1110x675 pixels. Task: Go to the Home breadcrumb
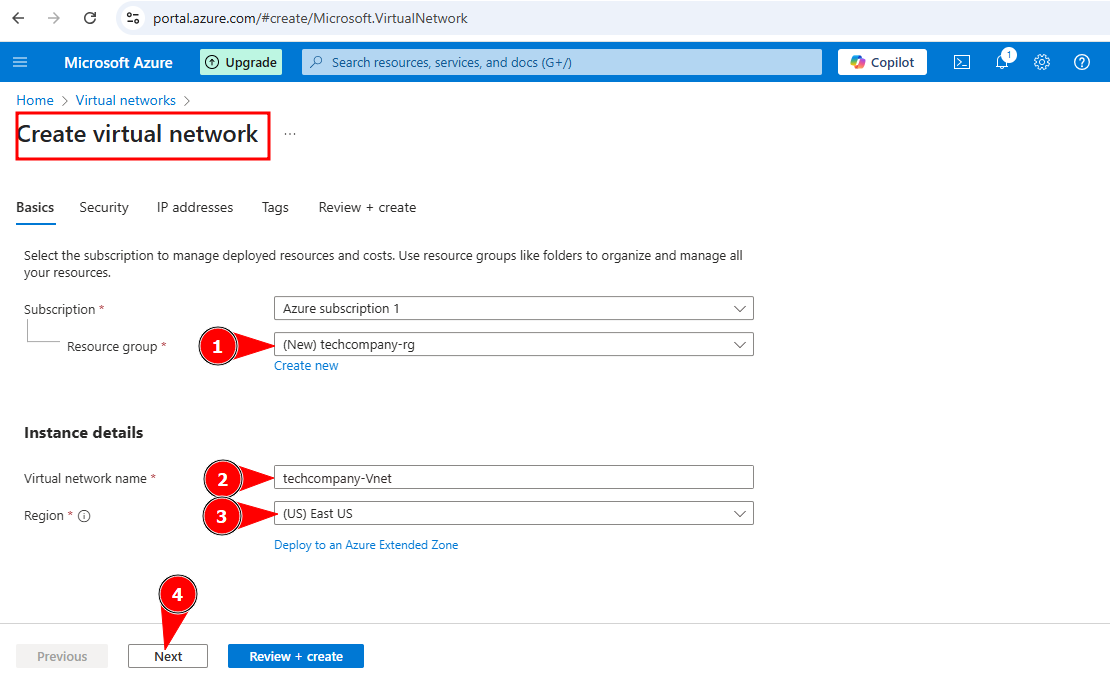35,100
